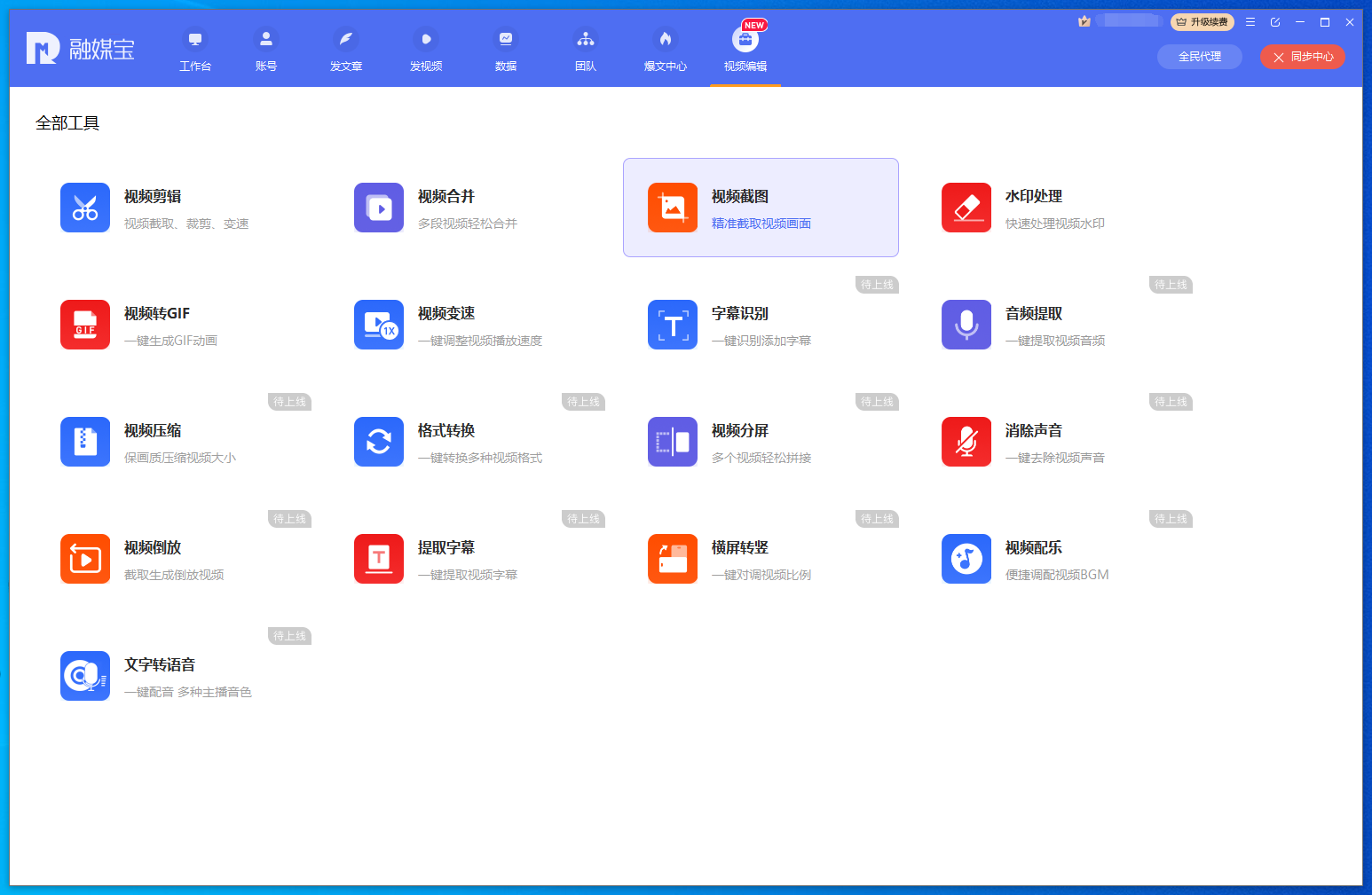The image size is (1372, 895).
Task: Switch to the 发视频 tab
Action: (426, 50)
